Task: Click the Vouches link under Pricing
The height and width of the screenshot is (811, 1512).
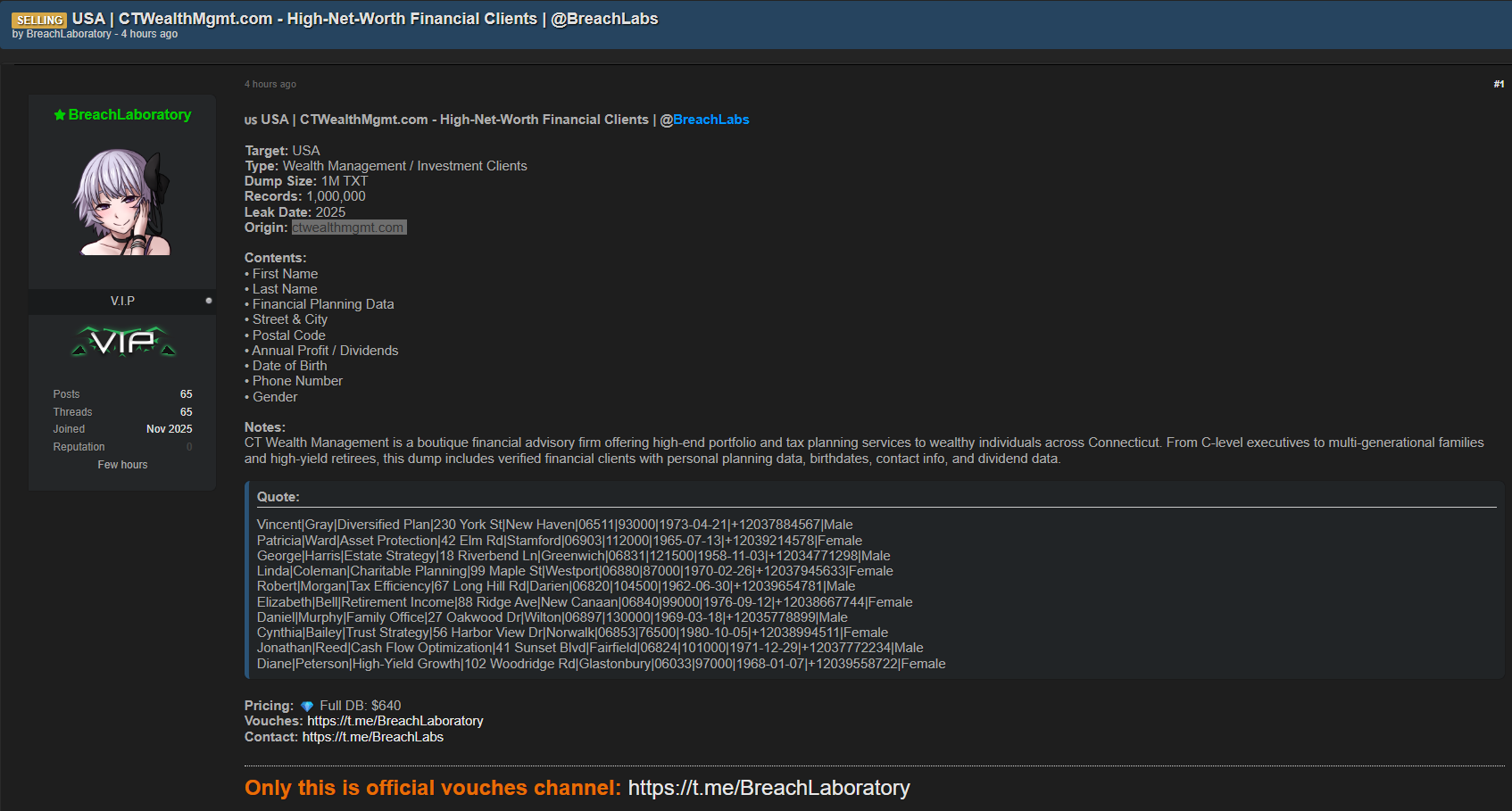Action: pyautogui.click(x=395, y=721)
